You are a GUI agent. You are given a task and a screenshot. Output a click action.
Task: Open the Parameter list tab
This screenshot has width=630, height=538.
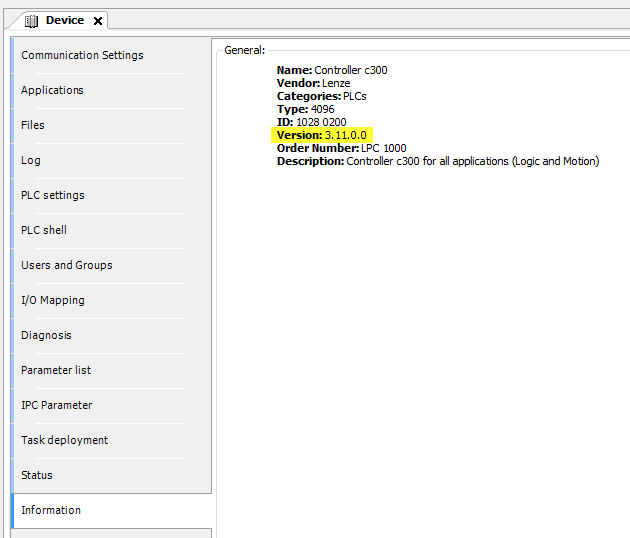click(56, 370)
